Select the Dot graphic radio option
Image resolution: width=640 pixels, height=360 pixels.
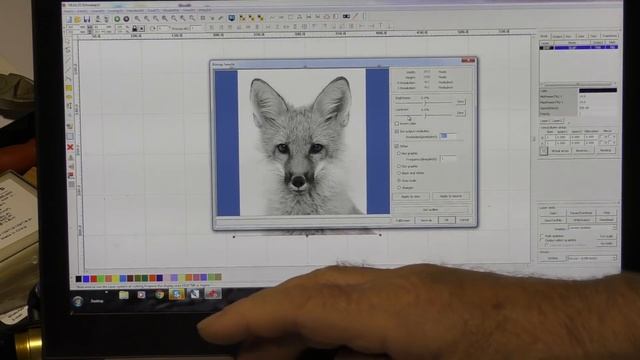pyautogui.click(x=399, y=166)
